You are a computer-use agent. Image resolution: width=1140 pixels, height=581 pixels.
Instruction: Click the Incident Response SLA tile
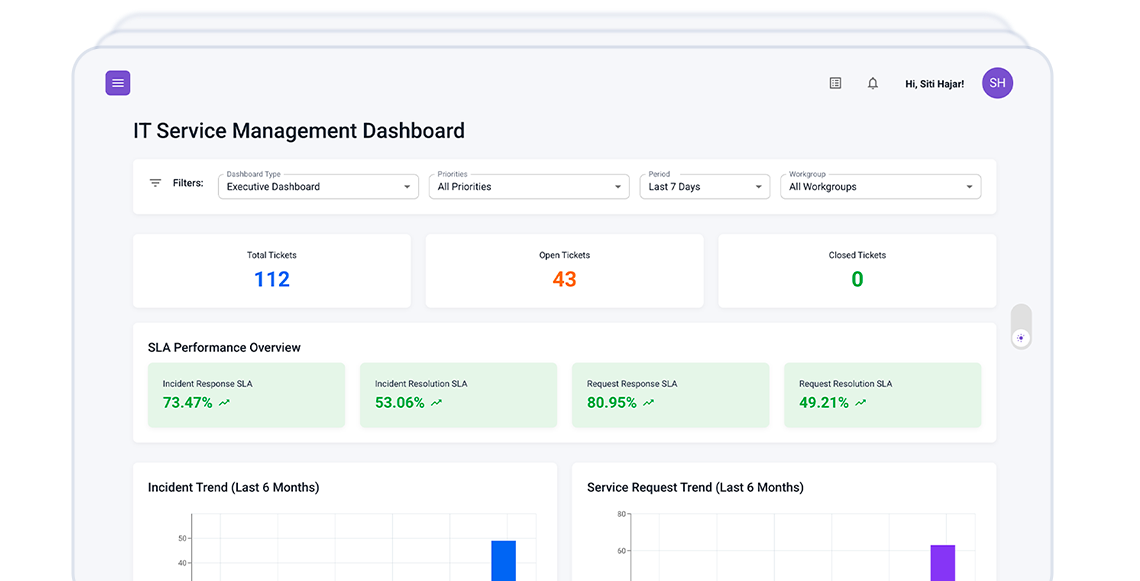[246, 395]
